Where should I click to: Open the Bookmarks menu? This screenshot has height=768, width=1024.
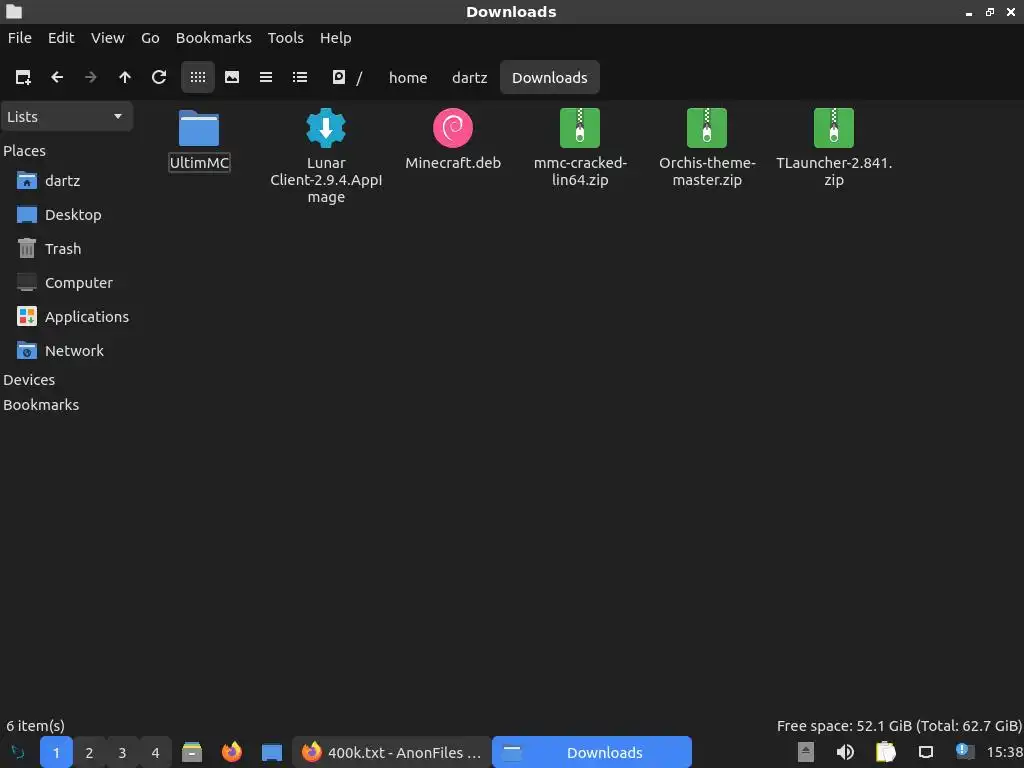(x=214, y=38)
